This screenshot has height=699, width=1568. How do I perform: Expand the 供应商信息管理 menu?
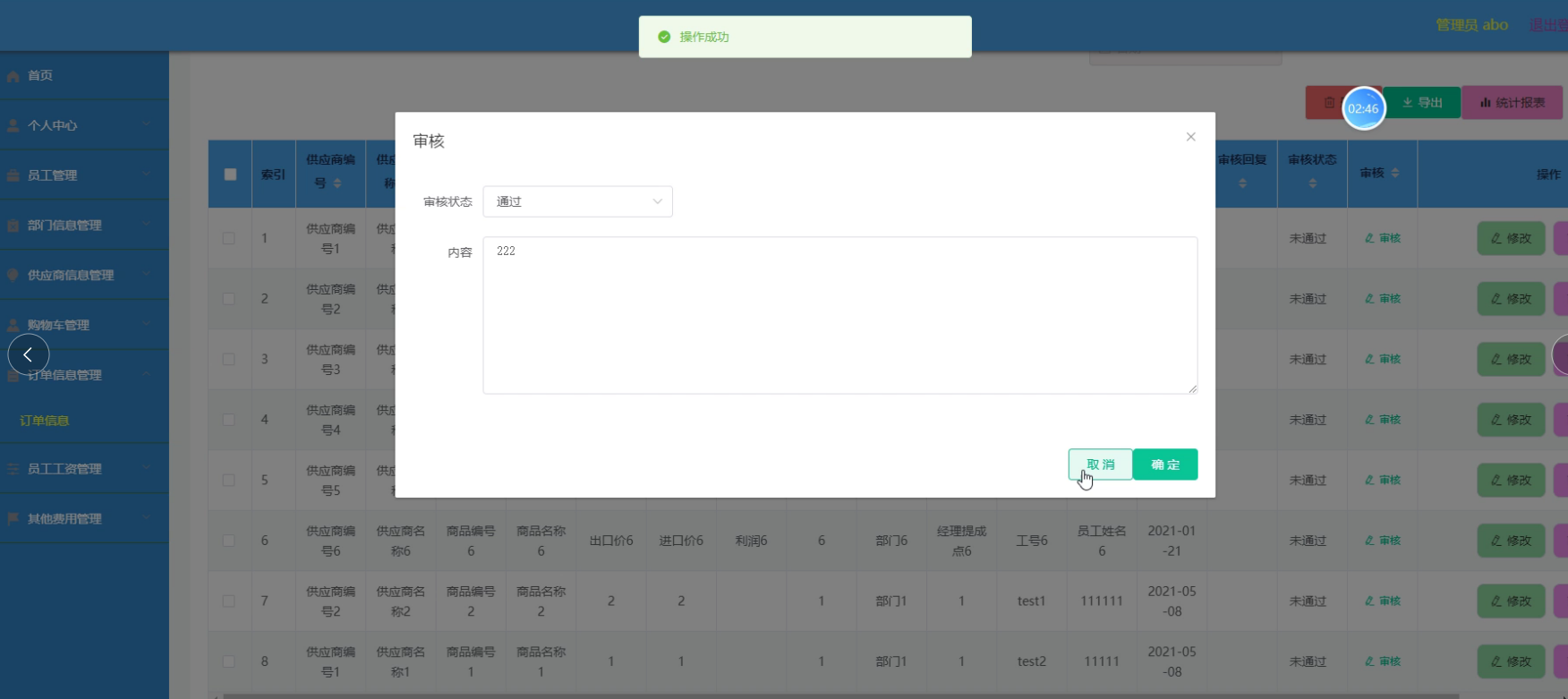pos(84,276)
